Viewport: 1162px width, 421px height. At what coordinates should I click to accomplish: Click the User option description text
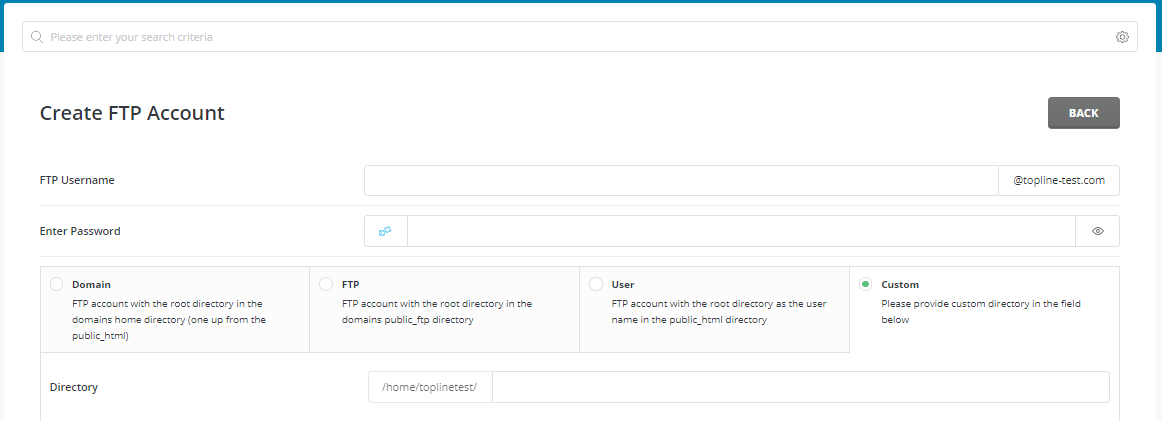click(719, 312)
